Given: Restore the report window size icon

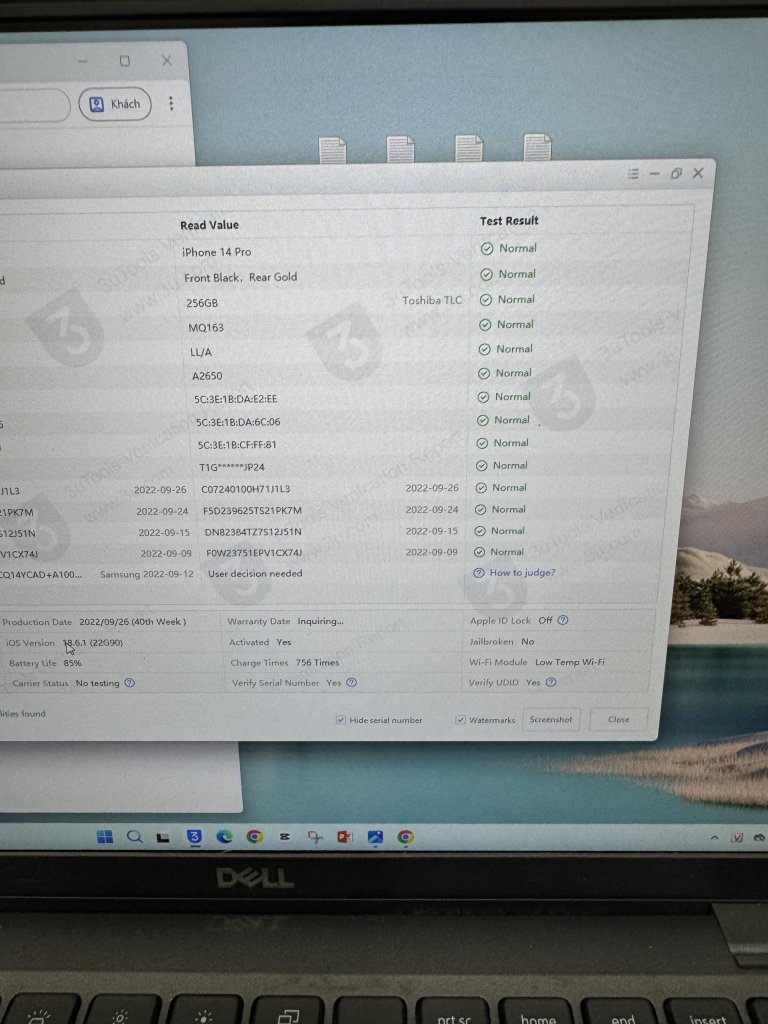Looking at the screenshot, I should click(x=676, y=173).
